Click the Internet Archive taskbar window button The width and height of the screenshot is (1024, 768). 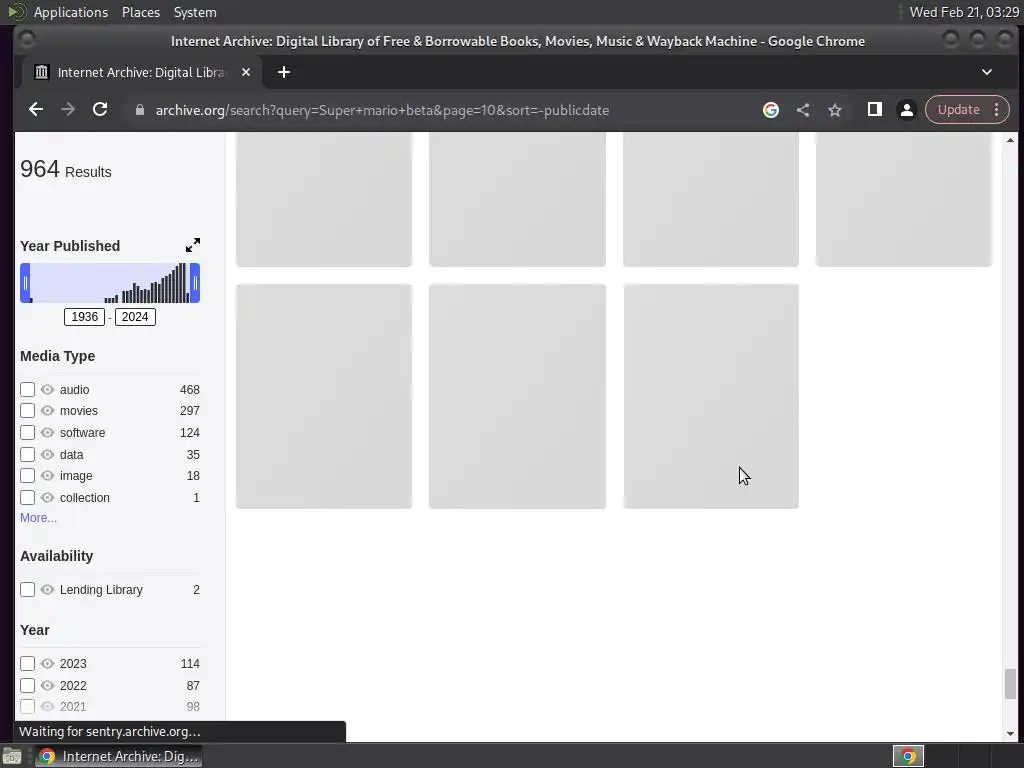point(118,756)
